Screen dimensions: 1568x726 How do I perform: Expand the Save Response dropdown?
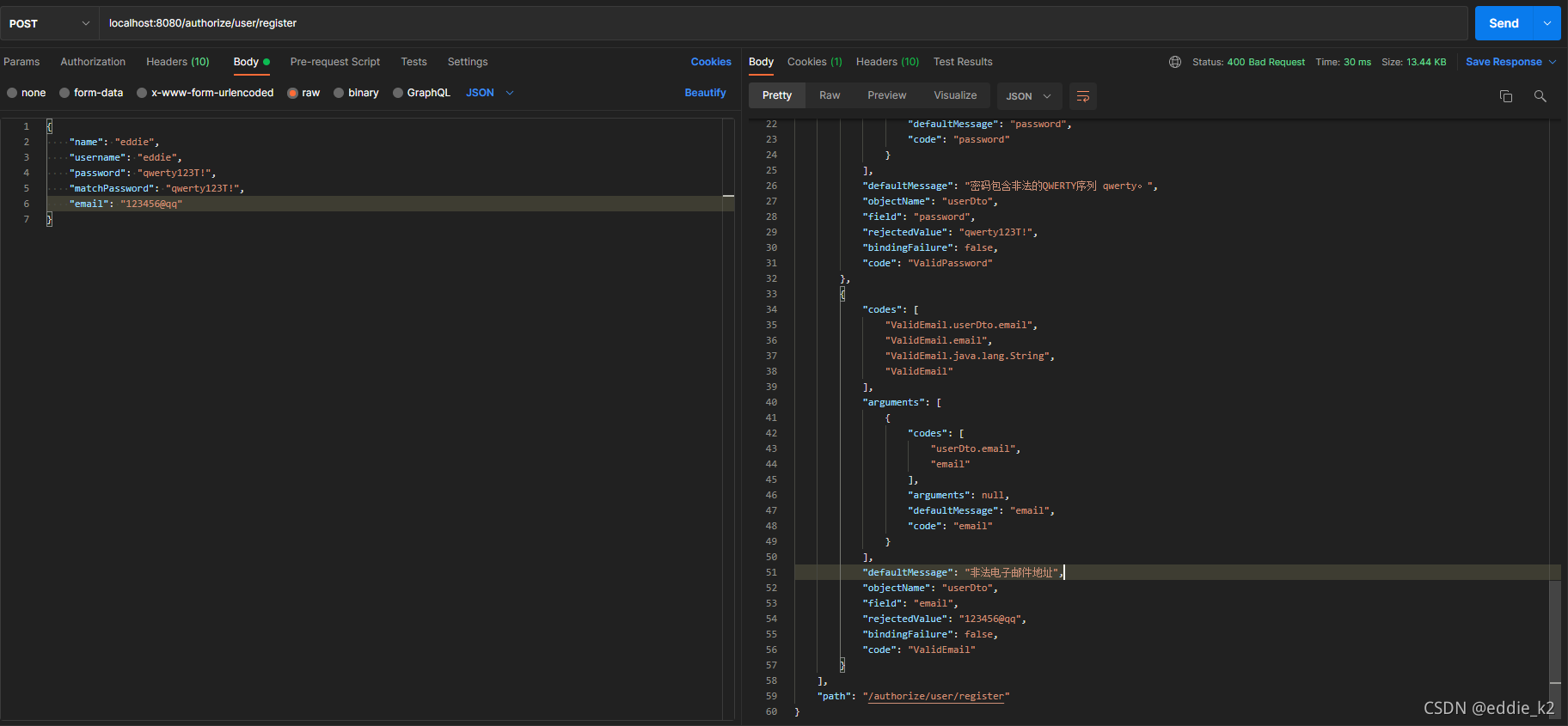coord(1553,62)
